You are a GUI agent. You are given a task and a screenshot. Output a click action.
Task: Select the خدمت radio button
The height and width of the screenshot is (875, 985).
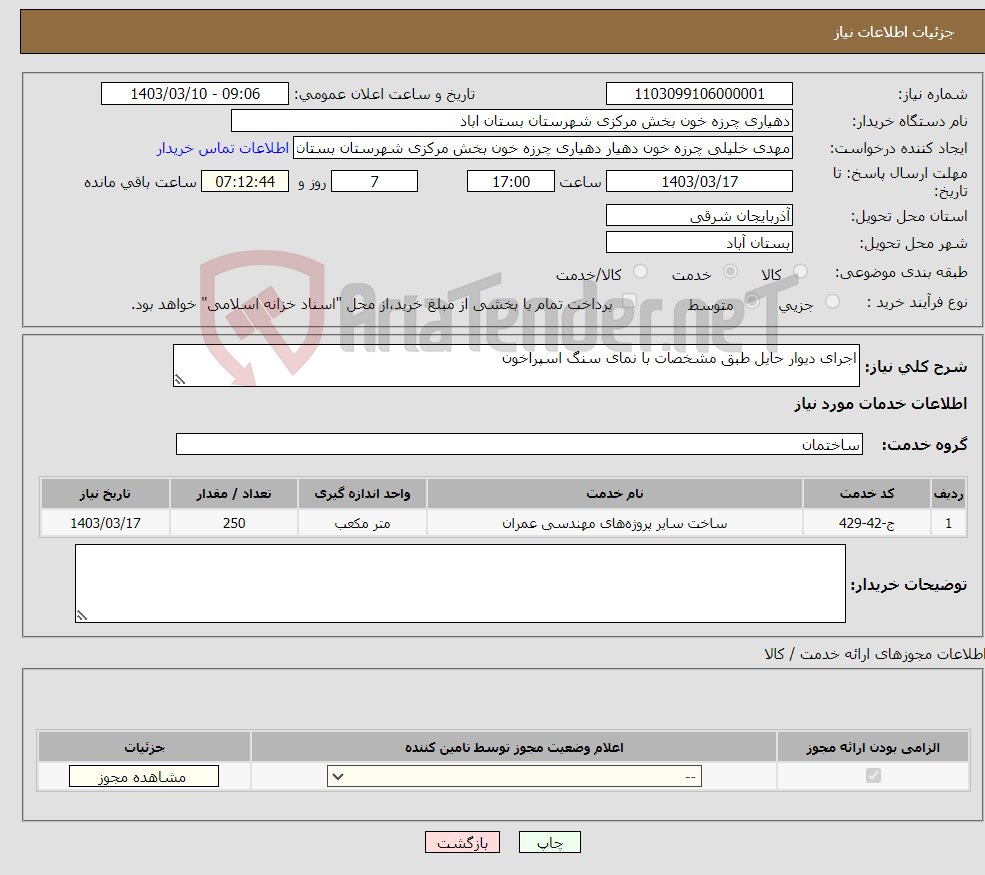tap(730, 271)
